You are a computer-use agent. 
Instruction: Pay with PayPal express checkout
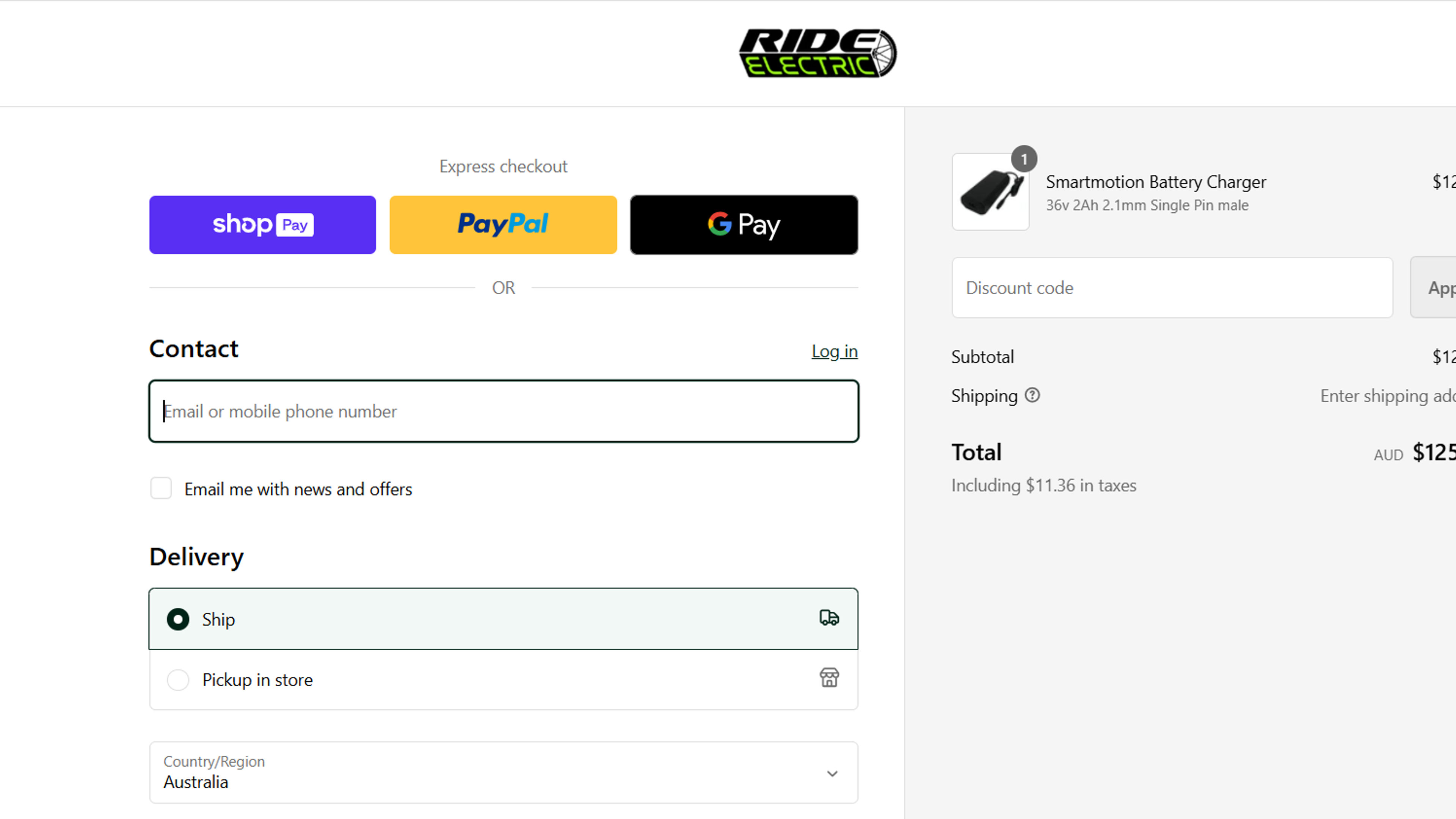pyautogui.click(x=503, y=225)
